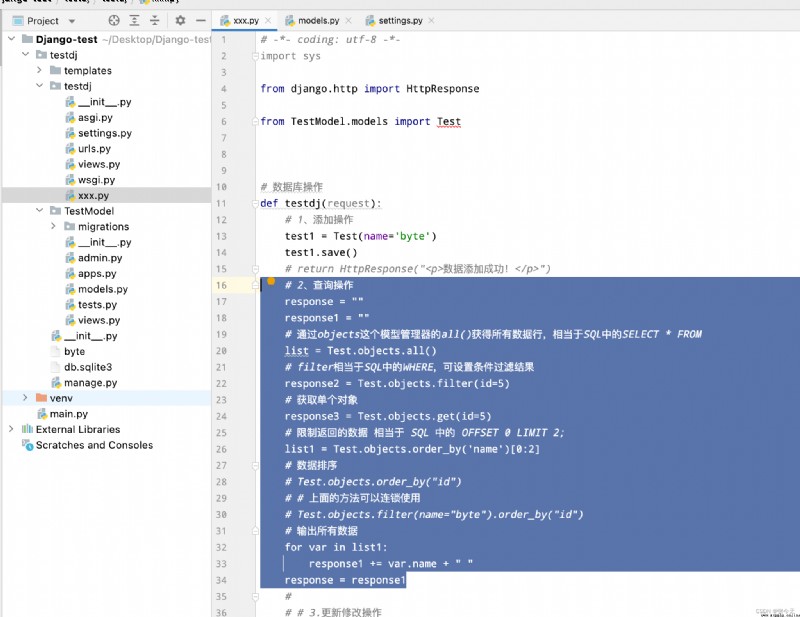Viewport: 800px width, 617px height.
Task: Hide the Project panel with minus icon
Action: pyautogui.click(x=201, y=20)
